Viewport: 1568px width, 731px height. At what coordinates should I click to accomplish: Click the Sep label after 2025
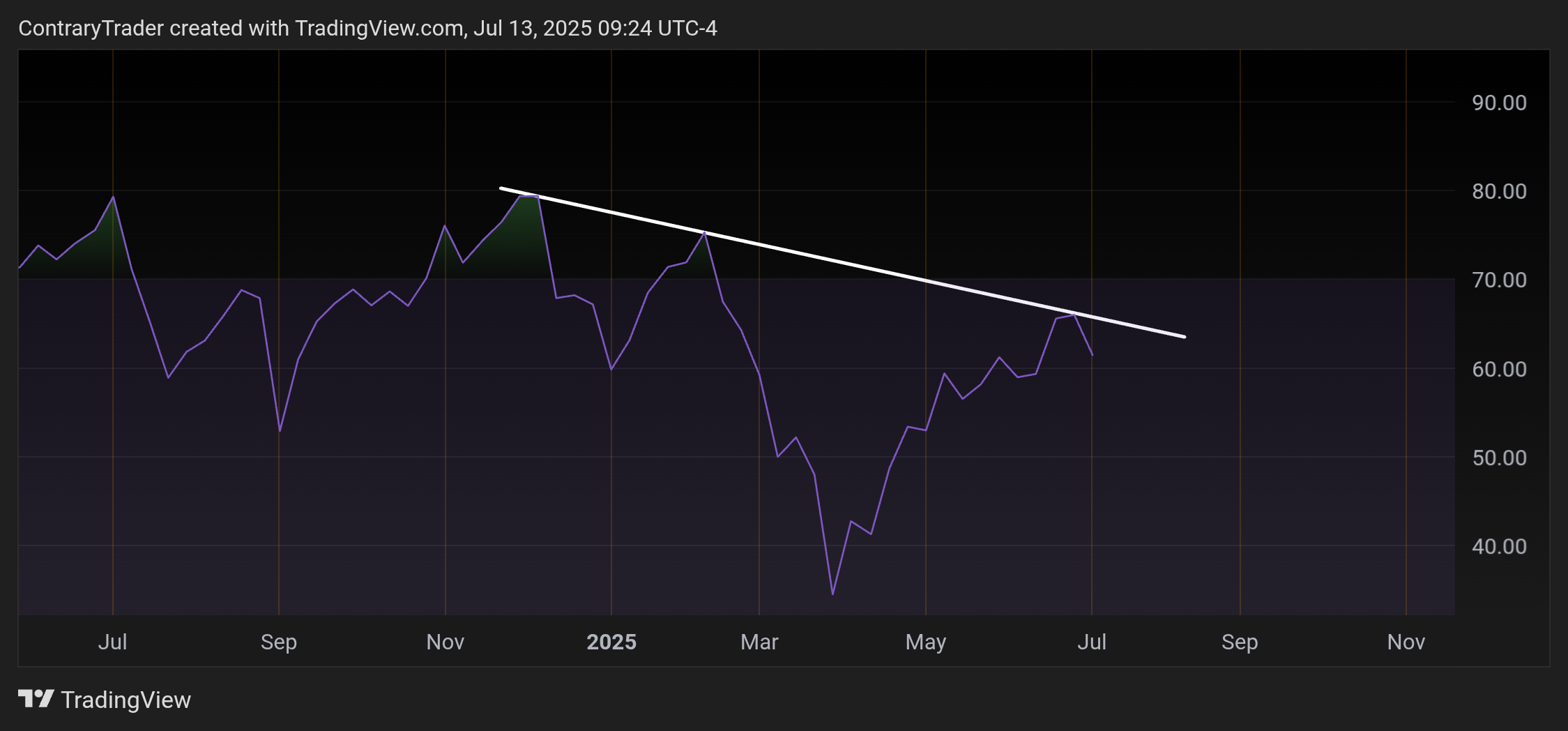pos(1240,642)
